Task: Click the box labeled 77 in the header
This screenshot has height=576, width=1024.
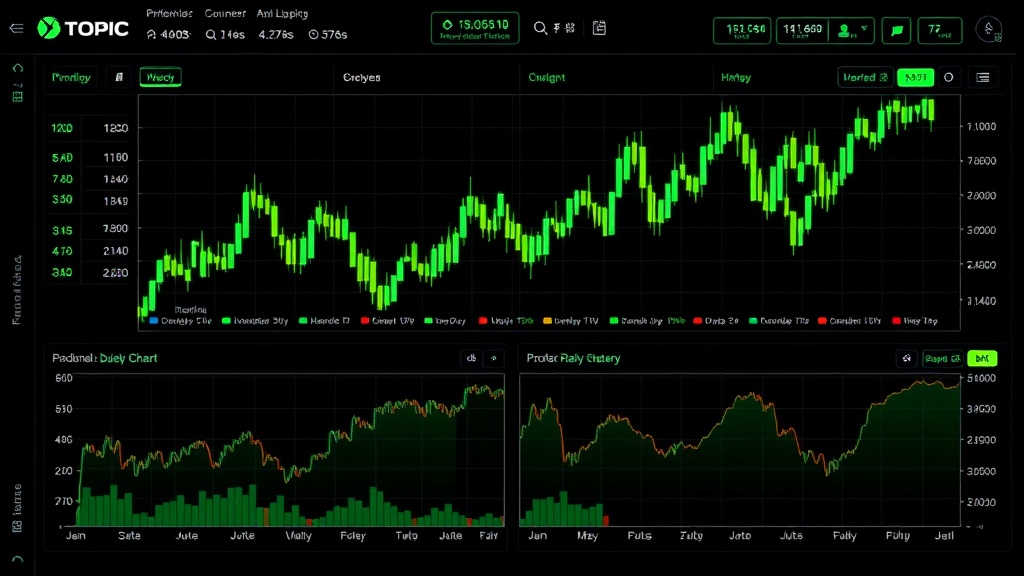Action: (940, 31)
